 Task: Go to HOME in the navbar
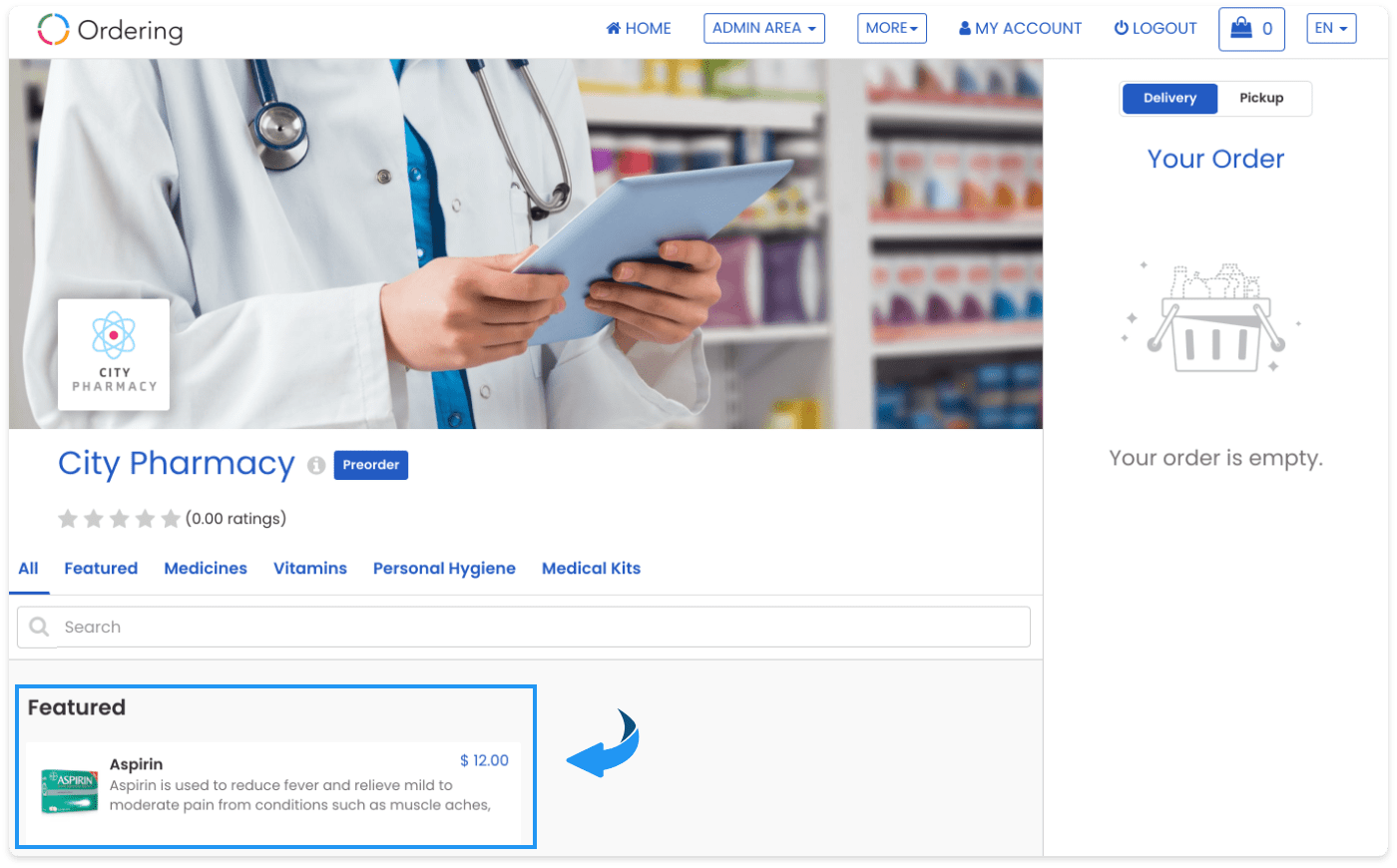click(x=639, y=28)
